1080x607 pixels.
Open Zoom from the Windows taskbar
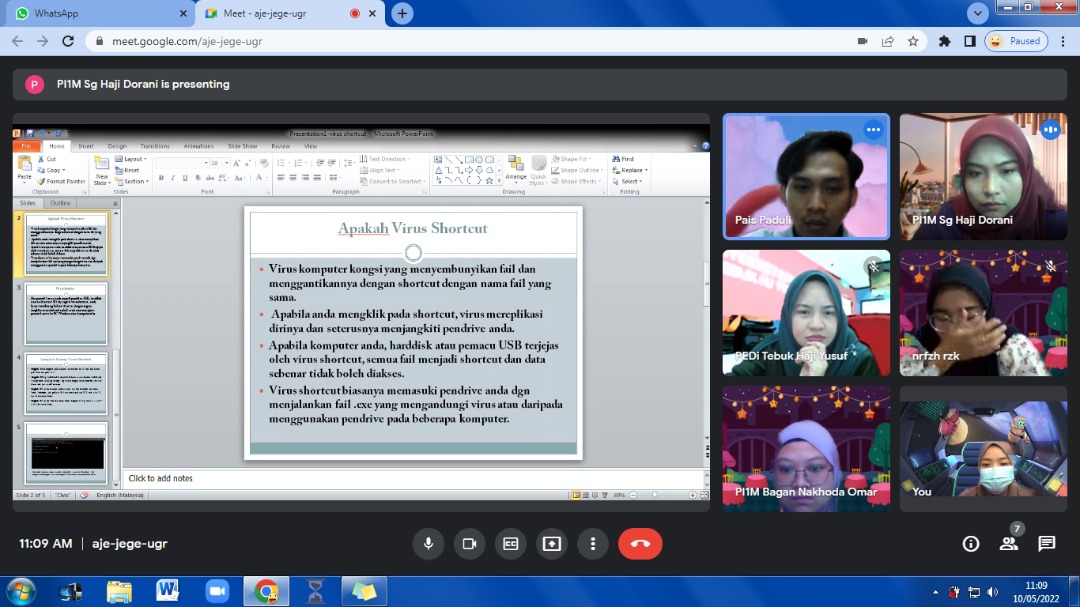click(x=217, y=591)
